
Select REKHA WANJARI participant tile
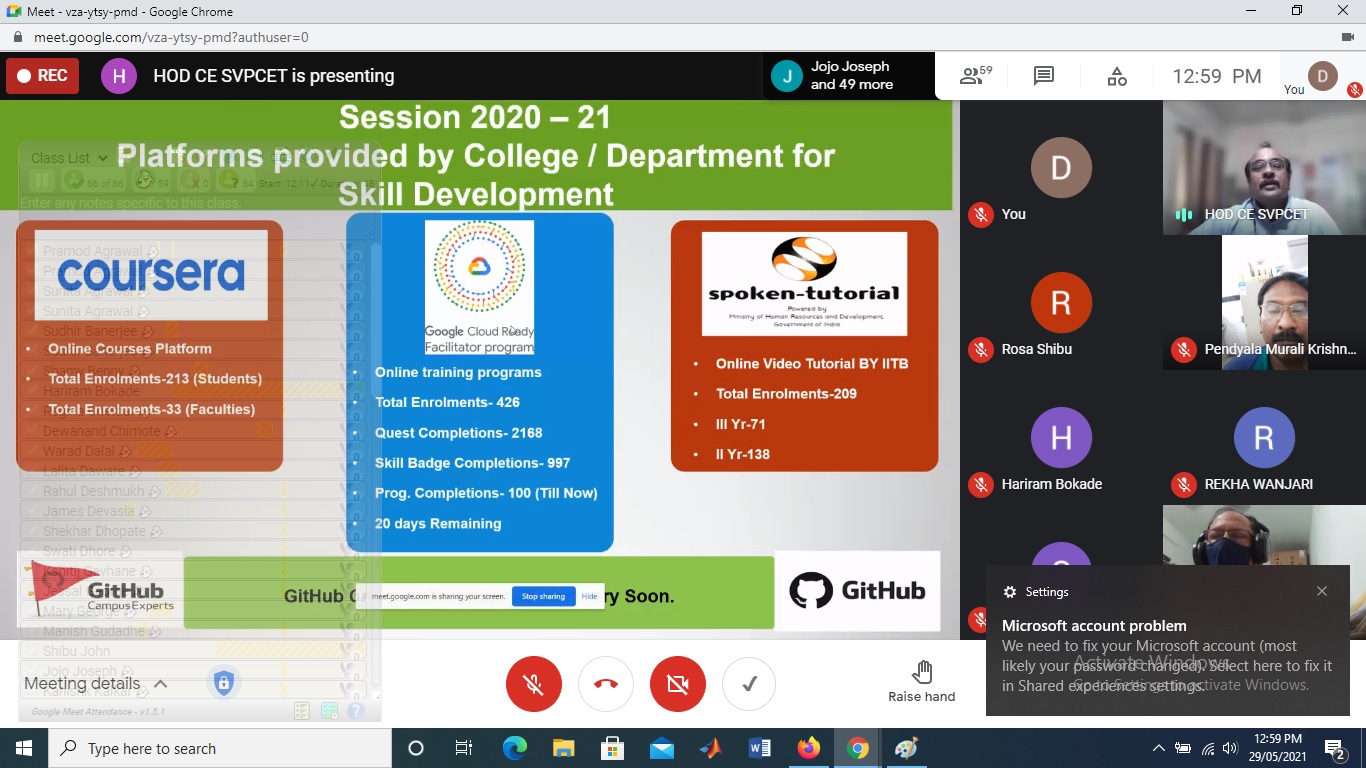1264,437
